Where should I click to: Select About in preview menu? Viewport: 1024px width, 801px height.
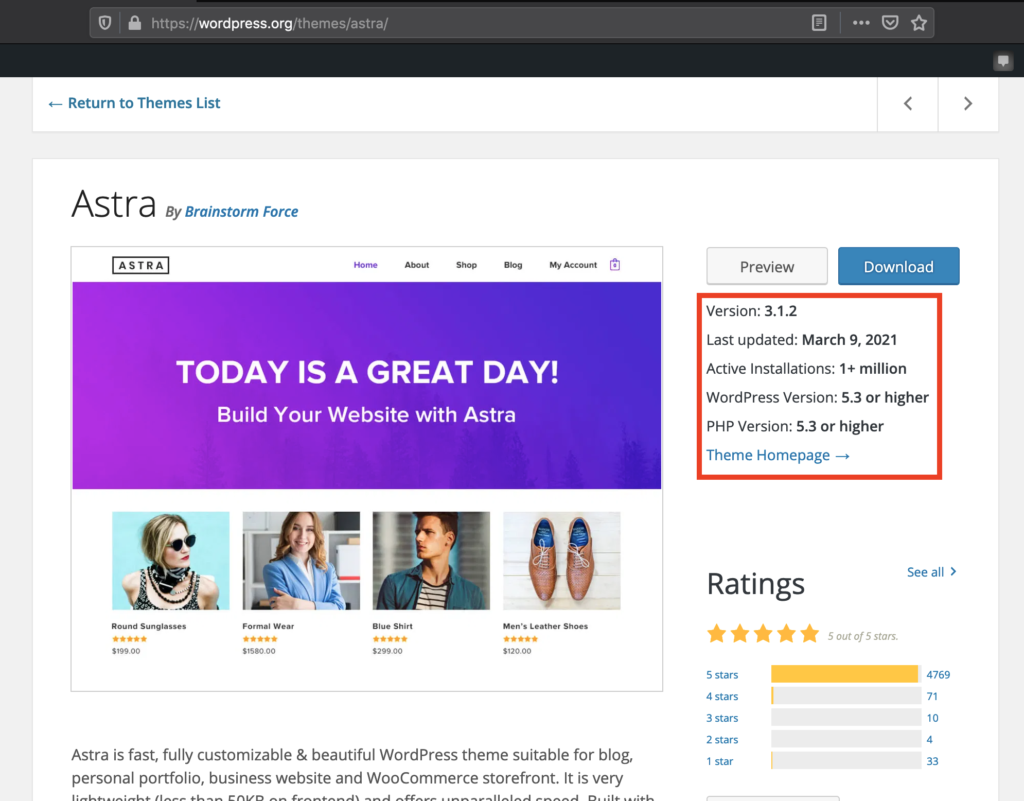(417, 264)
